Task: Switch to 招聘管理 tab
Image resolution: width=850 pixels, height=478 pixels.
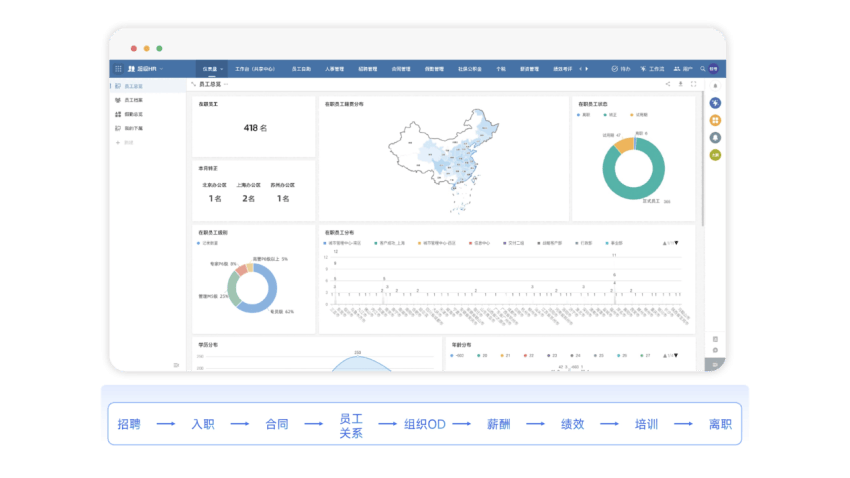Action: click(367, 69)
